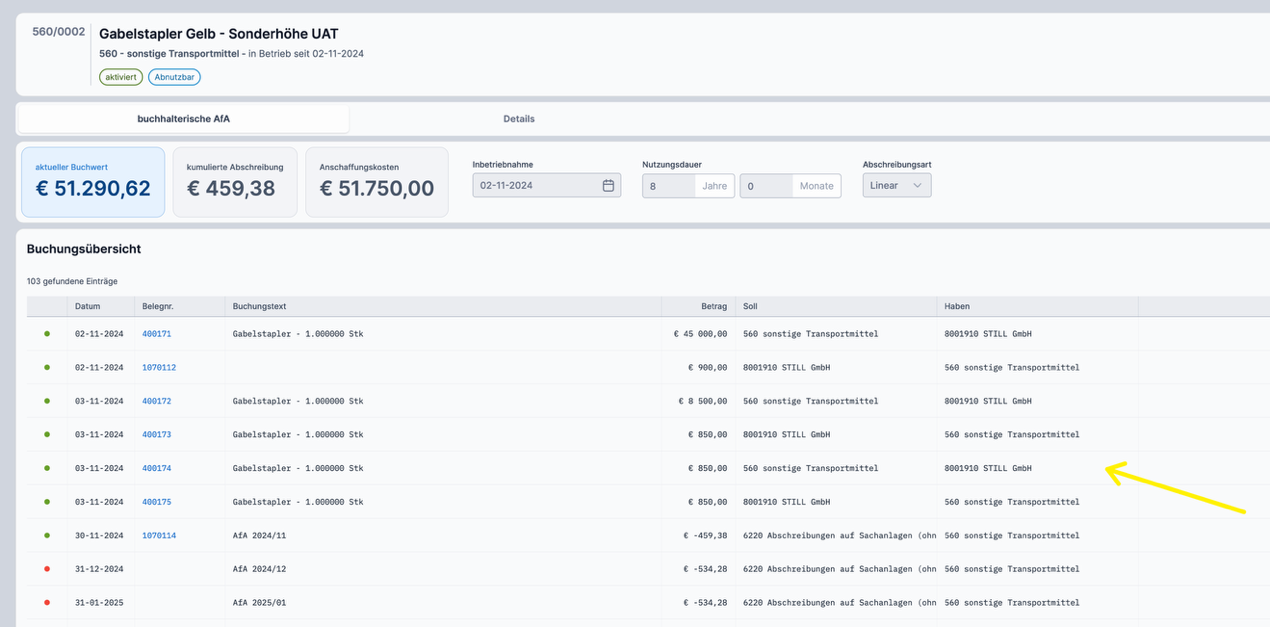Switch to the Details tab
The image size is (1270, 627).
click(518, 119)
